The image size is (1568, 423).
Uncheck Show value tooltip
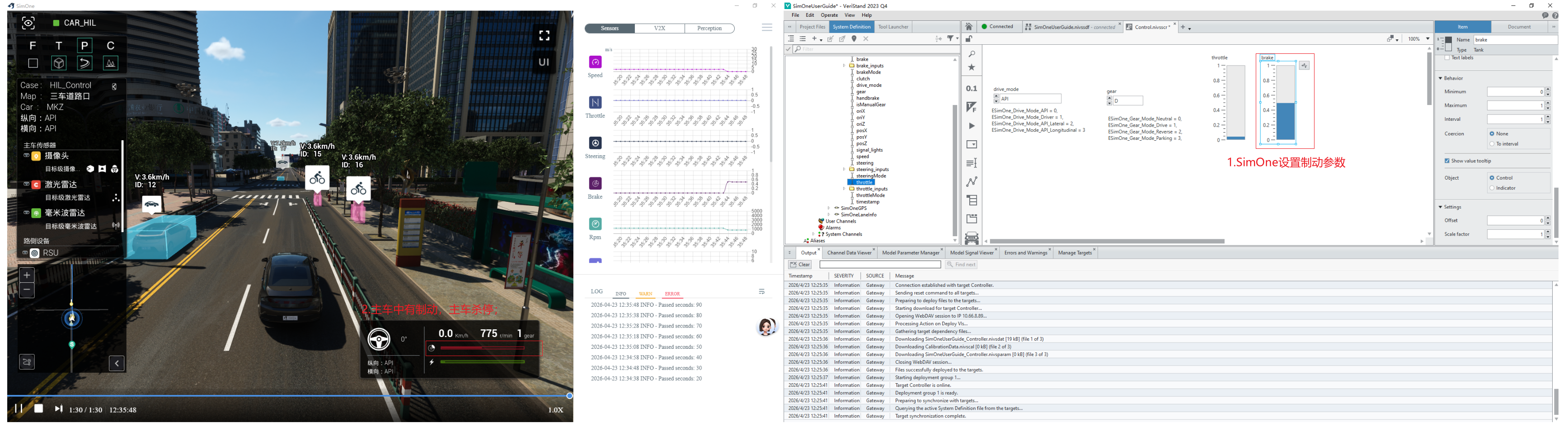coord(1447,161)
